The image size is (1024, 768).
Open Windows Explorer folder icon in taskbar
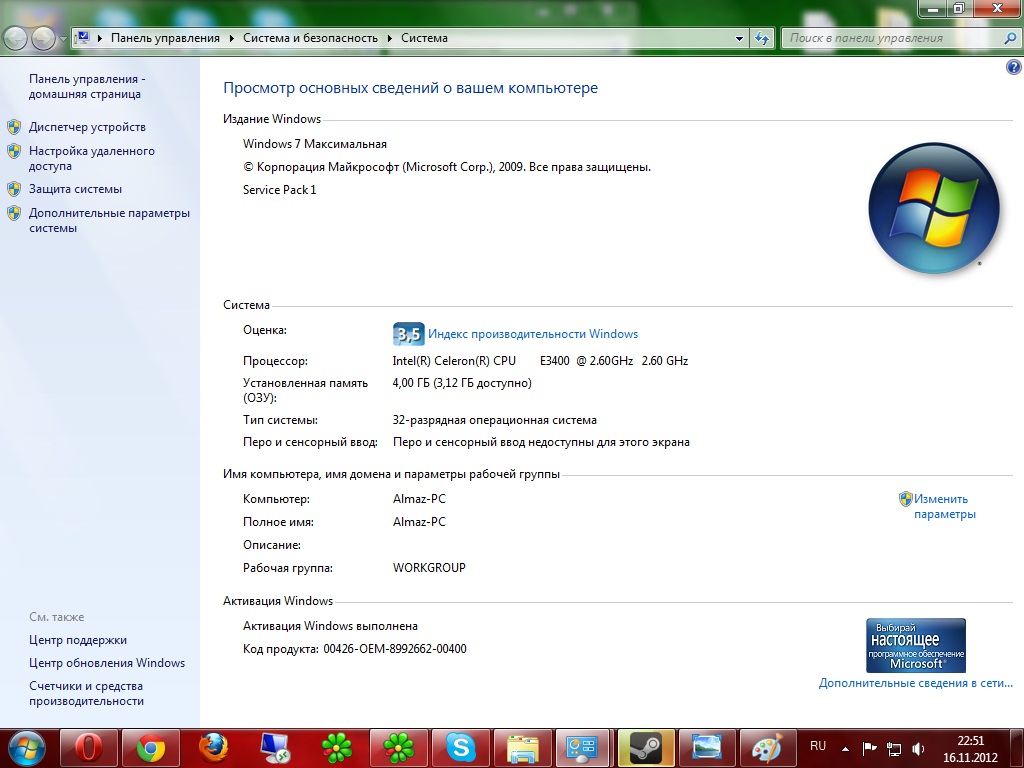(x=523, y=748)
